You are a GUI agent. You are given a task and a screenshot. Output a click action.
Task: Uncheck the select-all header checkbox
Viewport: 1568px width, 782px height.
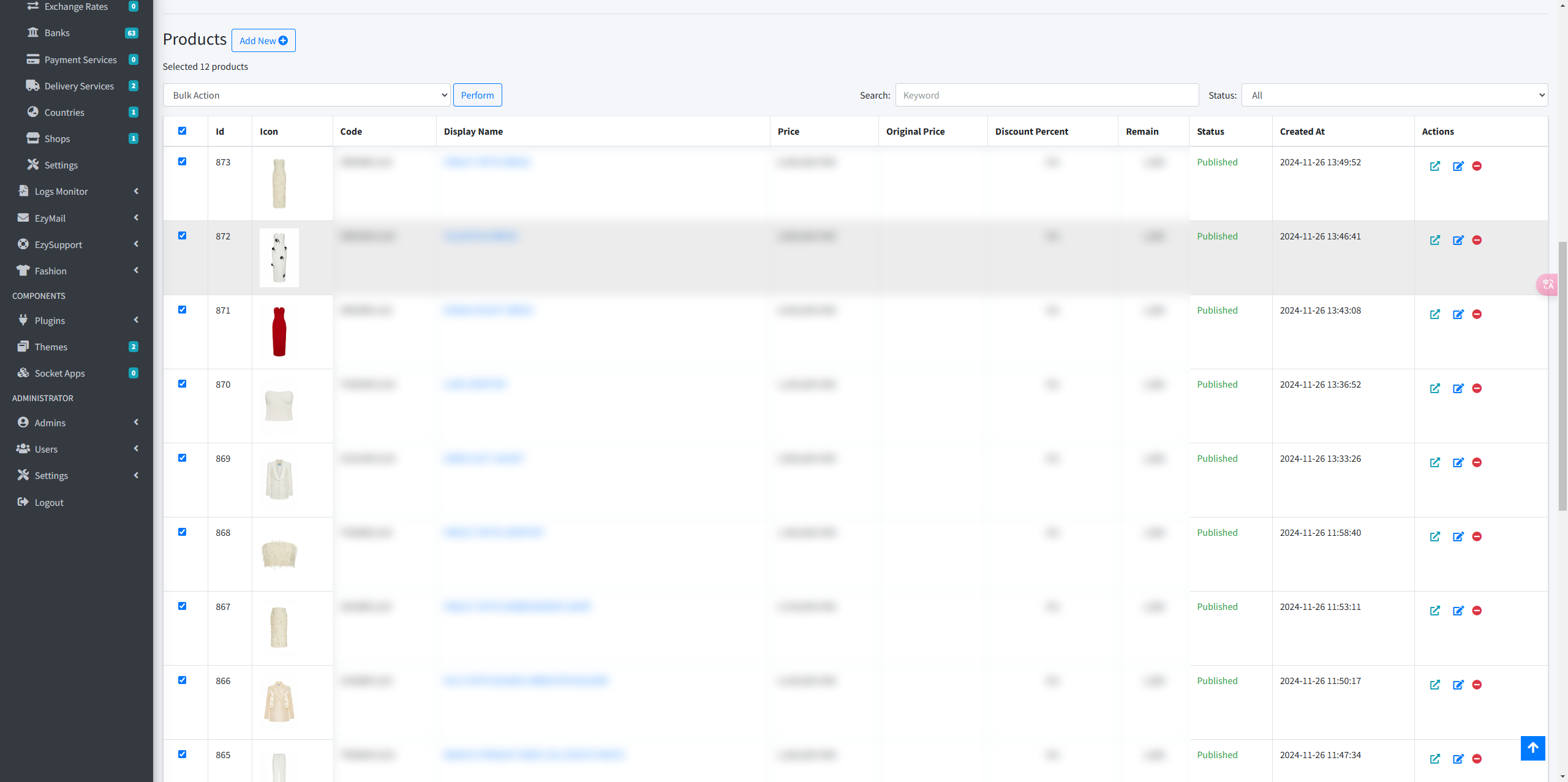coord(182,130)
